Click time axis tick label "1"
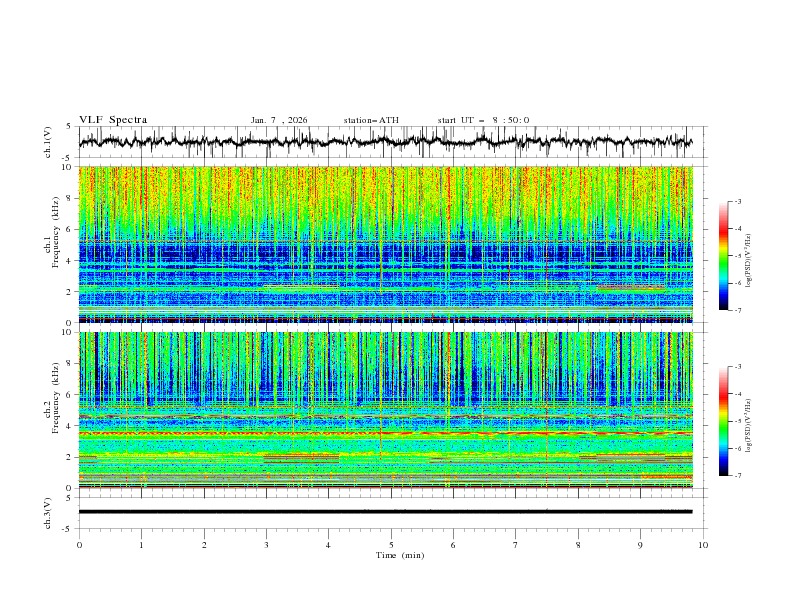 point(141,545)
